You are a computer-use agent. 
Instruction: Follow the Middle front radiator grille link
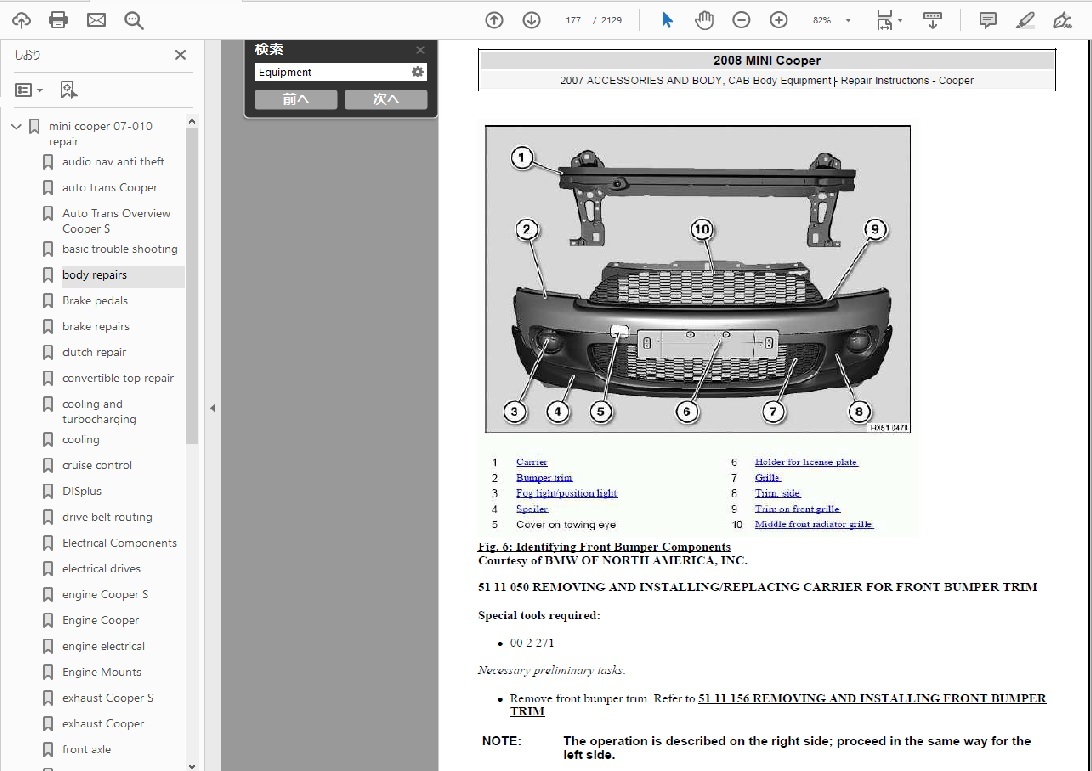point(813,524)
